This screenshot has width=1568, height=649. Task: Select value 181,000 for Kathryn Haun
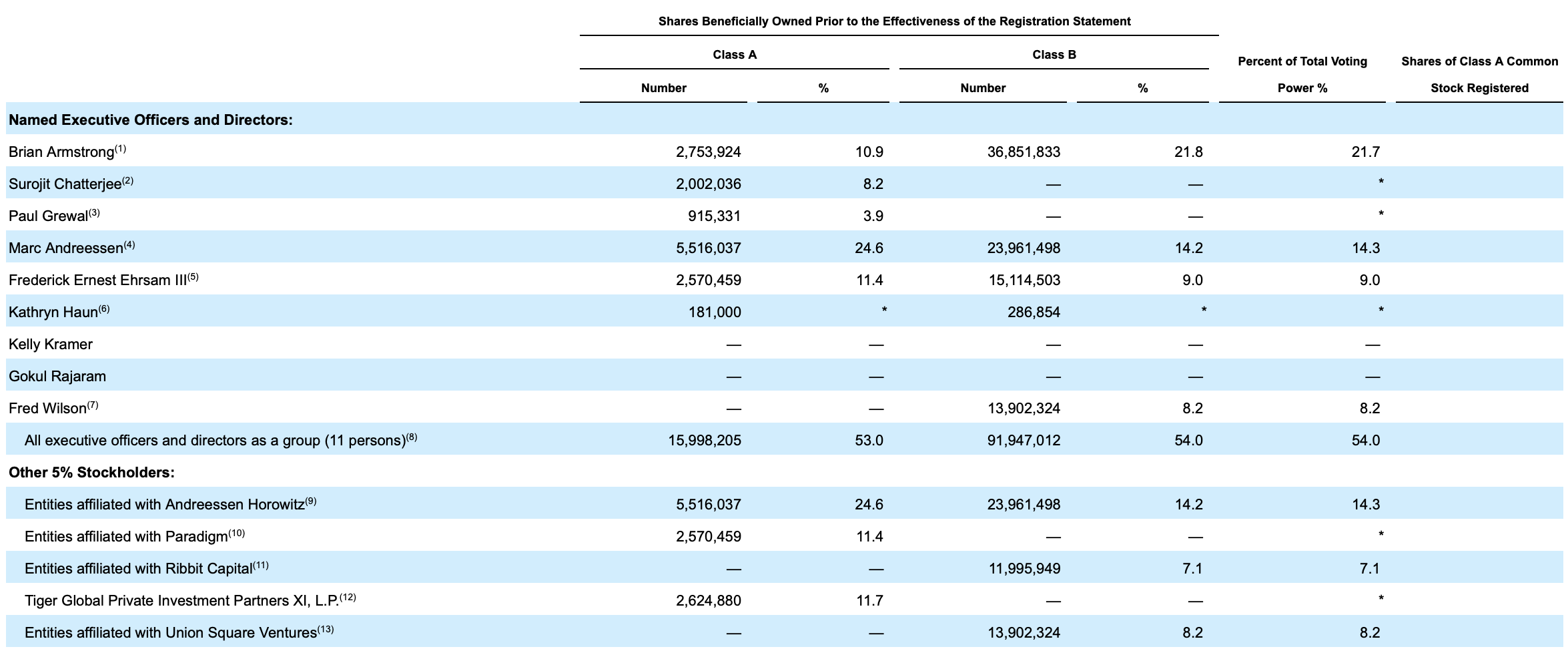pos(715,312)
